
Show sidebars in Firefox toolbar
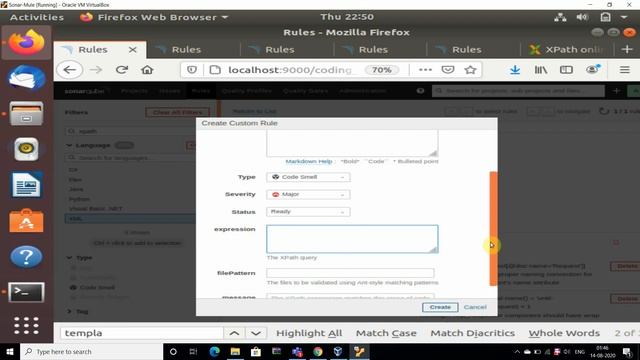pos(566,70)
